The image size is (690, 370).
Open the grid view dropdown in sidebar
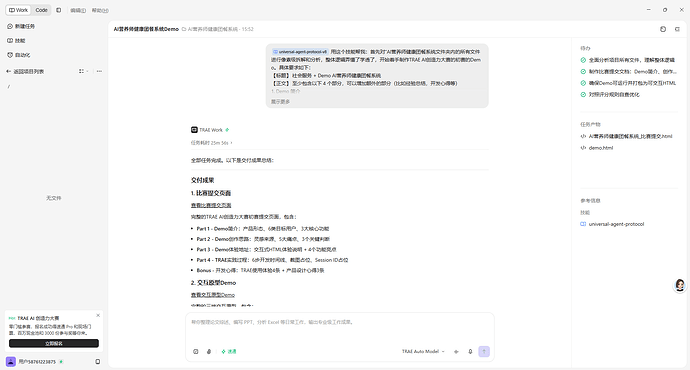click(x=83, y=71)
